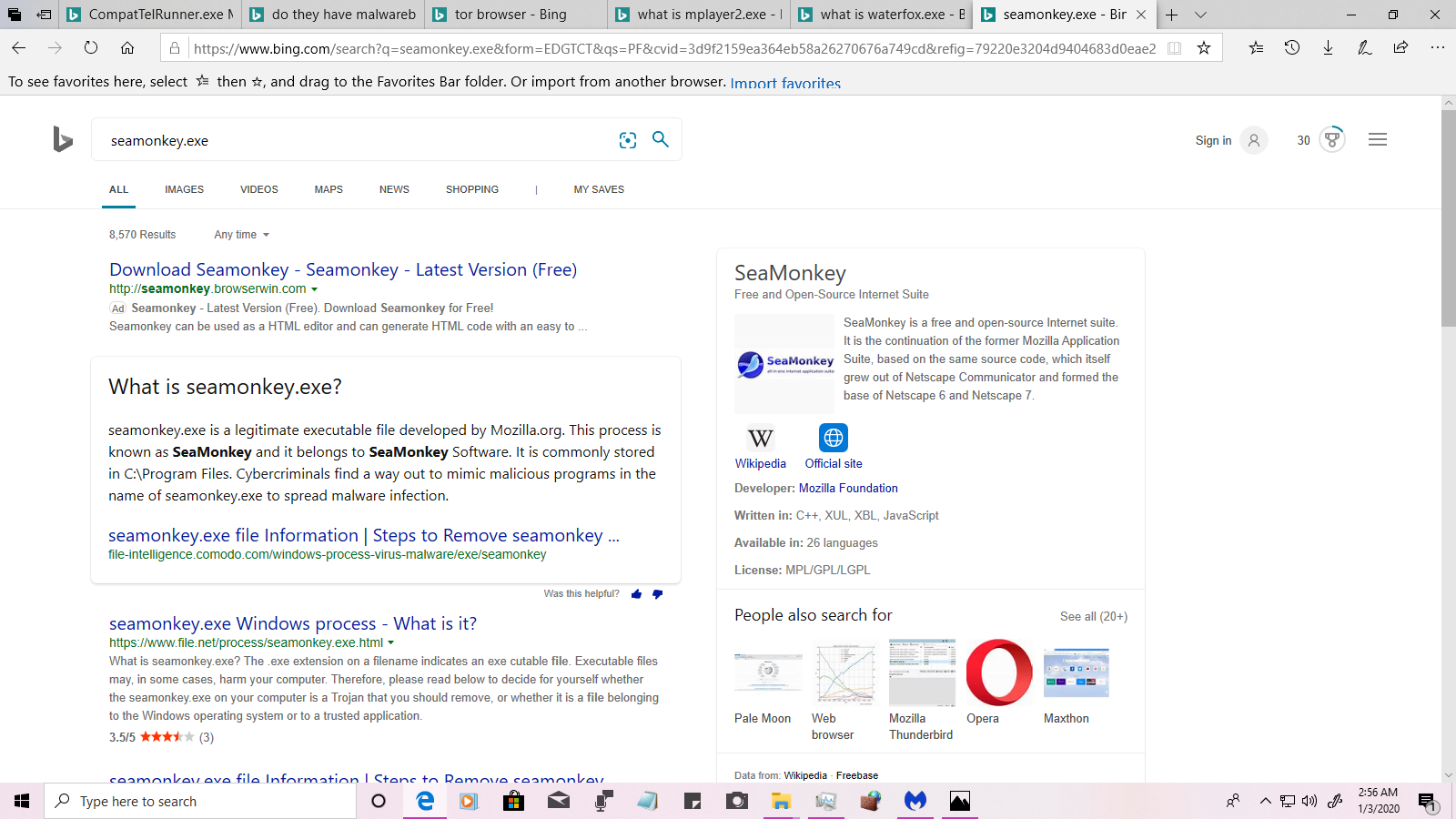The height and width of the screenshot is (819, 1456).
Task: Open the volume control in system tray
Action: click(x=1309, y=801)
